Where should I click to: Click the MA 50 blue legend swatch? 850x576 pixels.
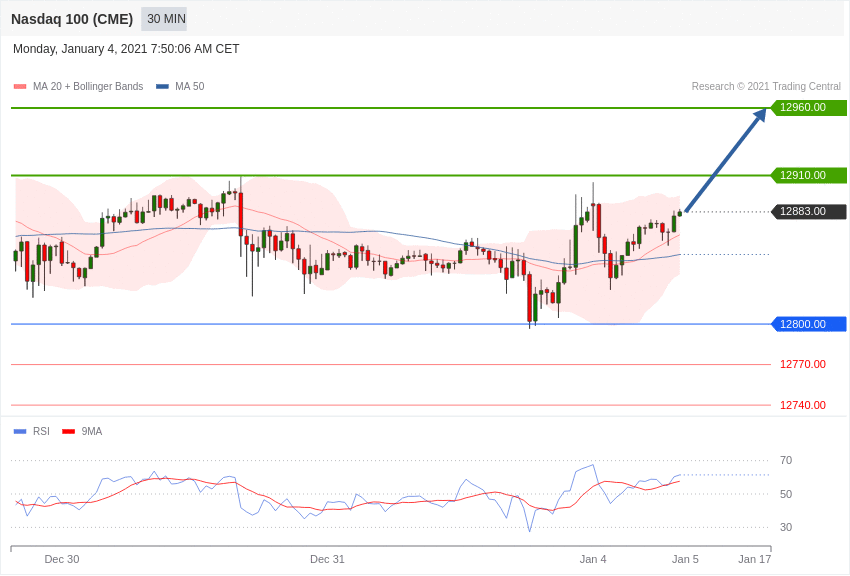click(x=162, y=87)
